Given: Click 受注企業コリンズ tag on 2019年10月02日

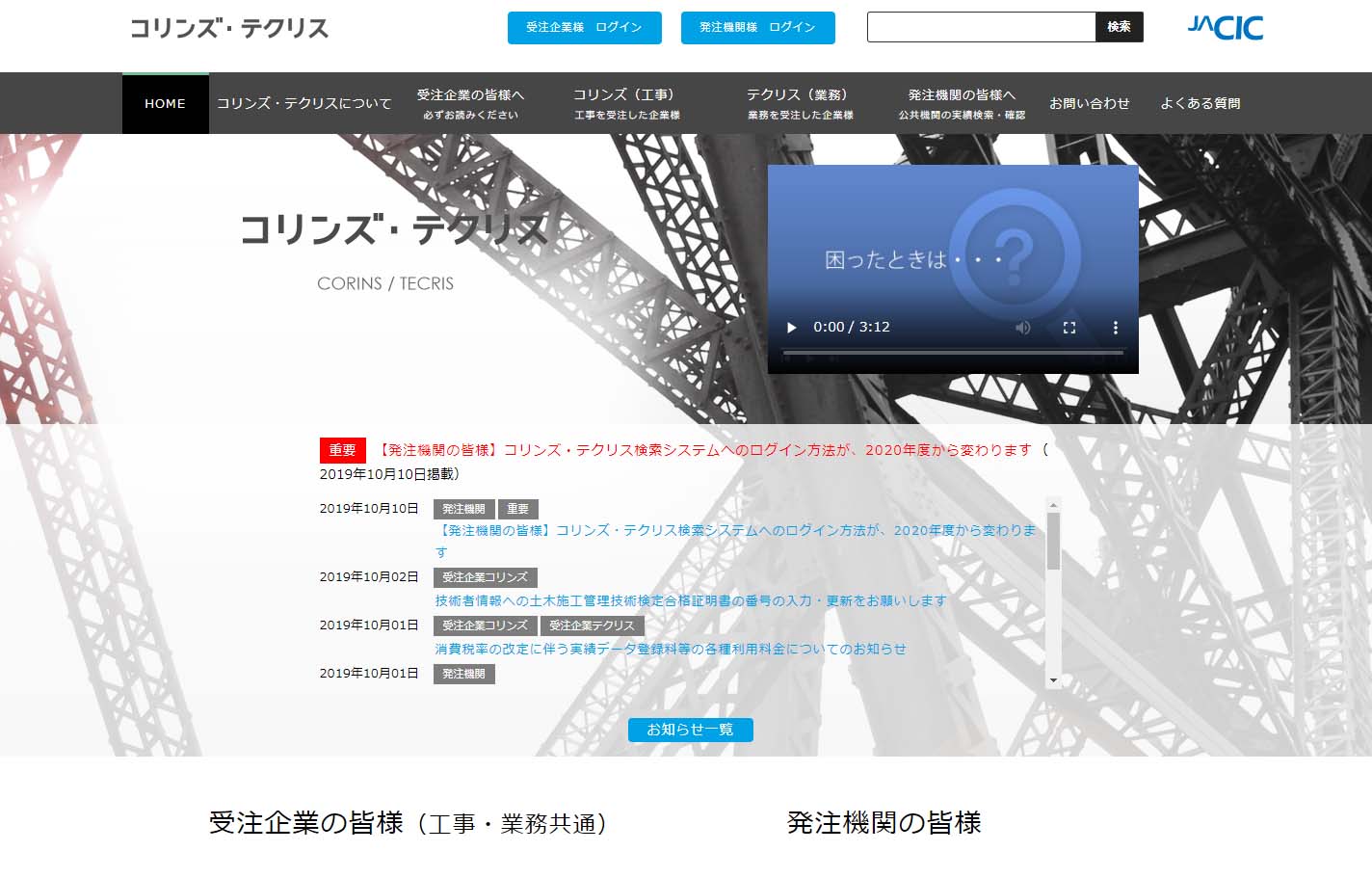Looking at the screenshot, I should click(x=485, y=577).
